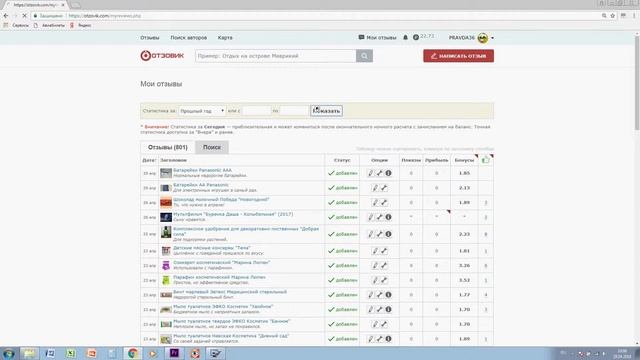640x360 pixels.
Task: Click the Авиабилеты bookmark
Action: [49, 25]
